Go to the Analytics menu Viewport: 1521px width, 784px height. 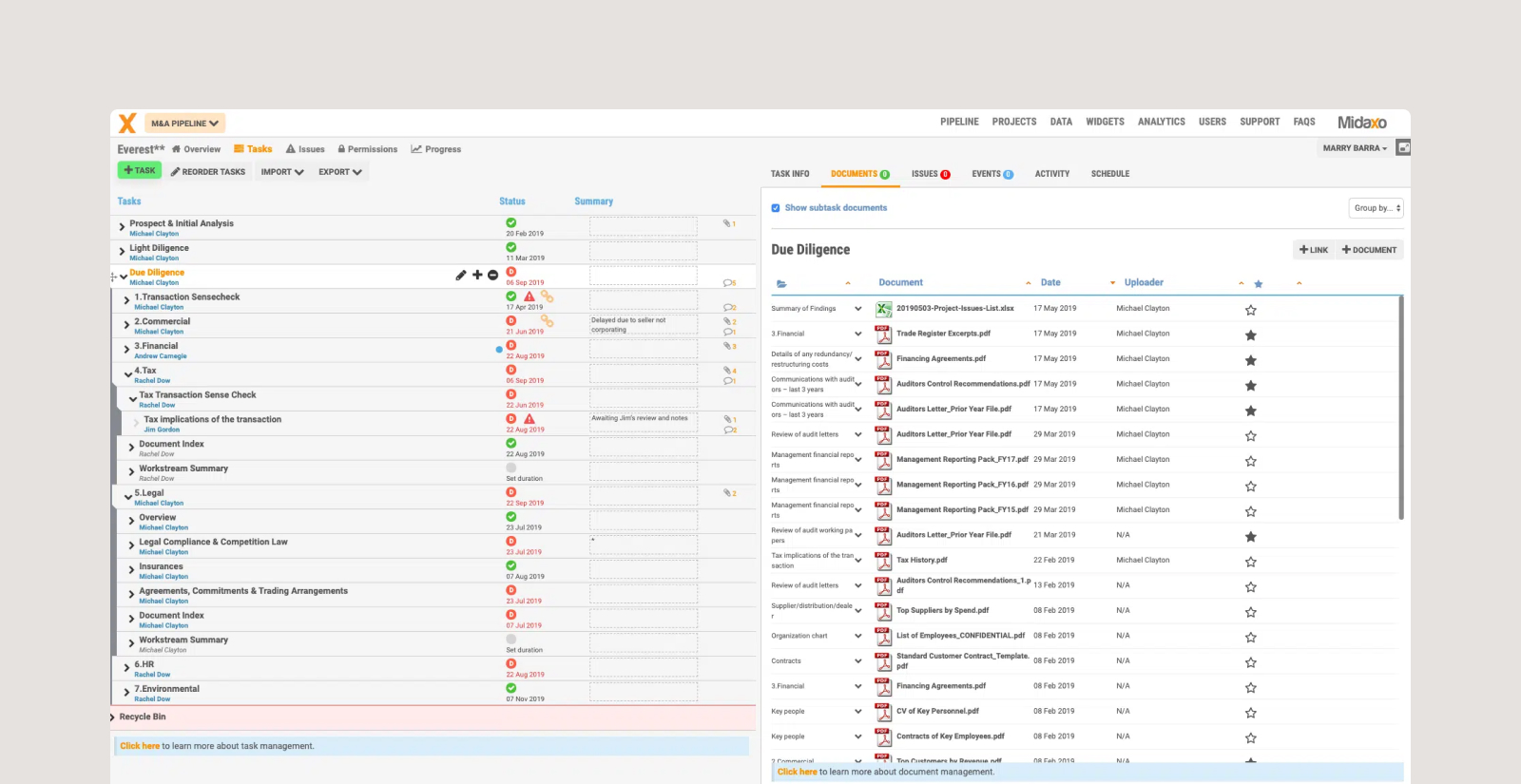coord(1162,122)
